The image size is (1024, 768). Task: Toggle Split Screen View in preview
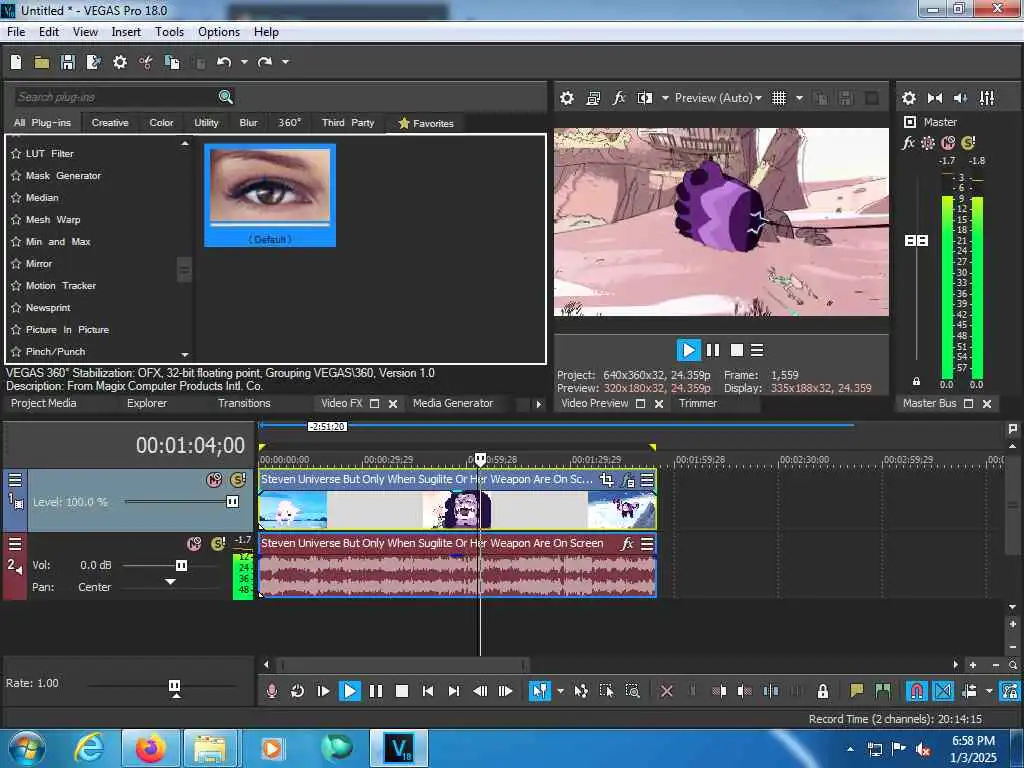tap(645, 98)
